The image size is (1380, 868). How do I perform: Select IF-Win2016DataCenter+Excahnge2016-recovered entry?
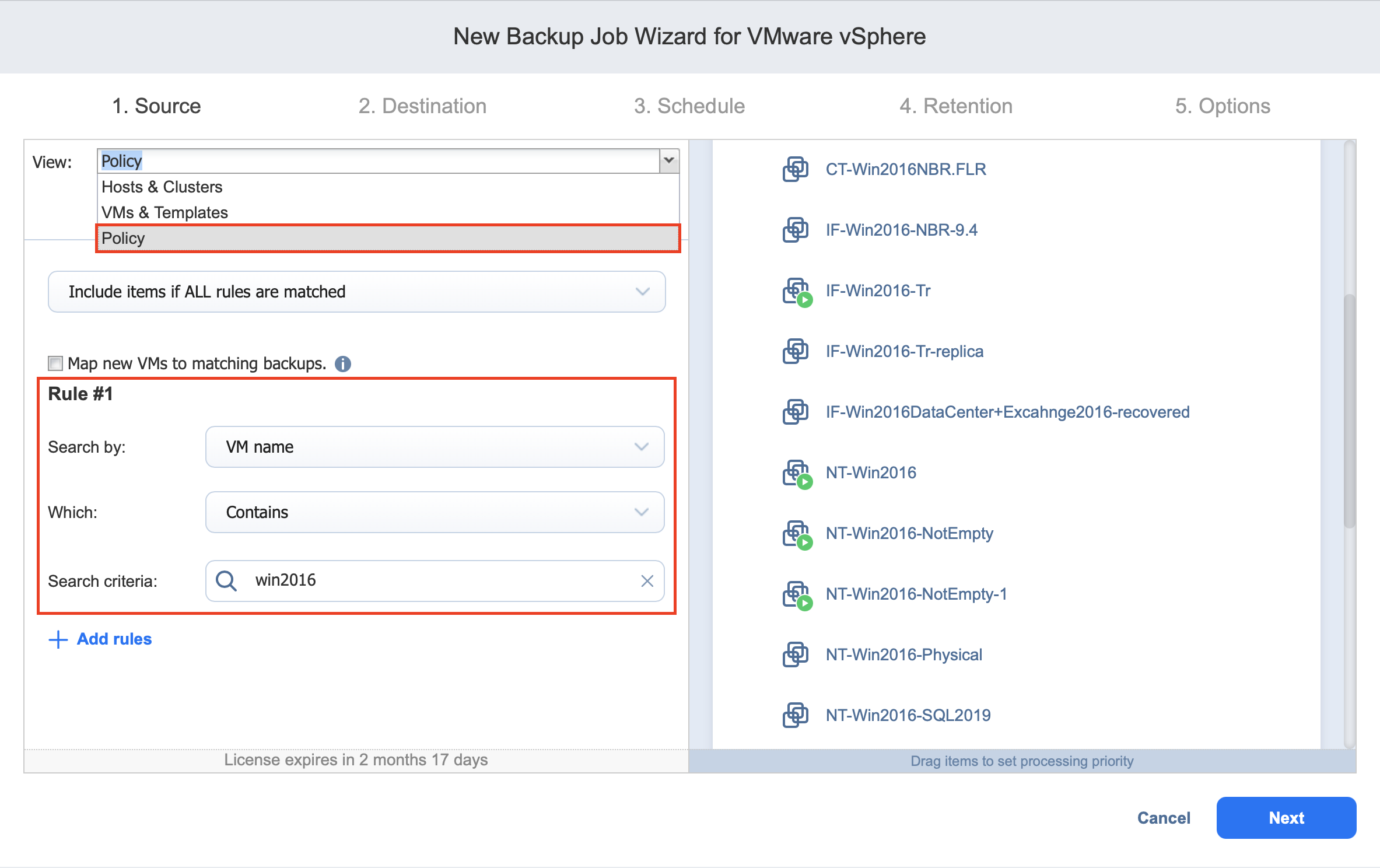pyautogui.click(x=1007, y=412)
